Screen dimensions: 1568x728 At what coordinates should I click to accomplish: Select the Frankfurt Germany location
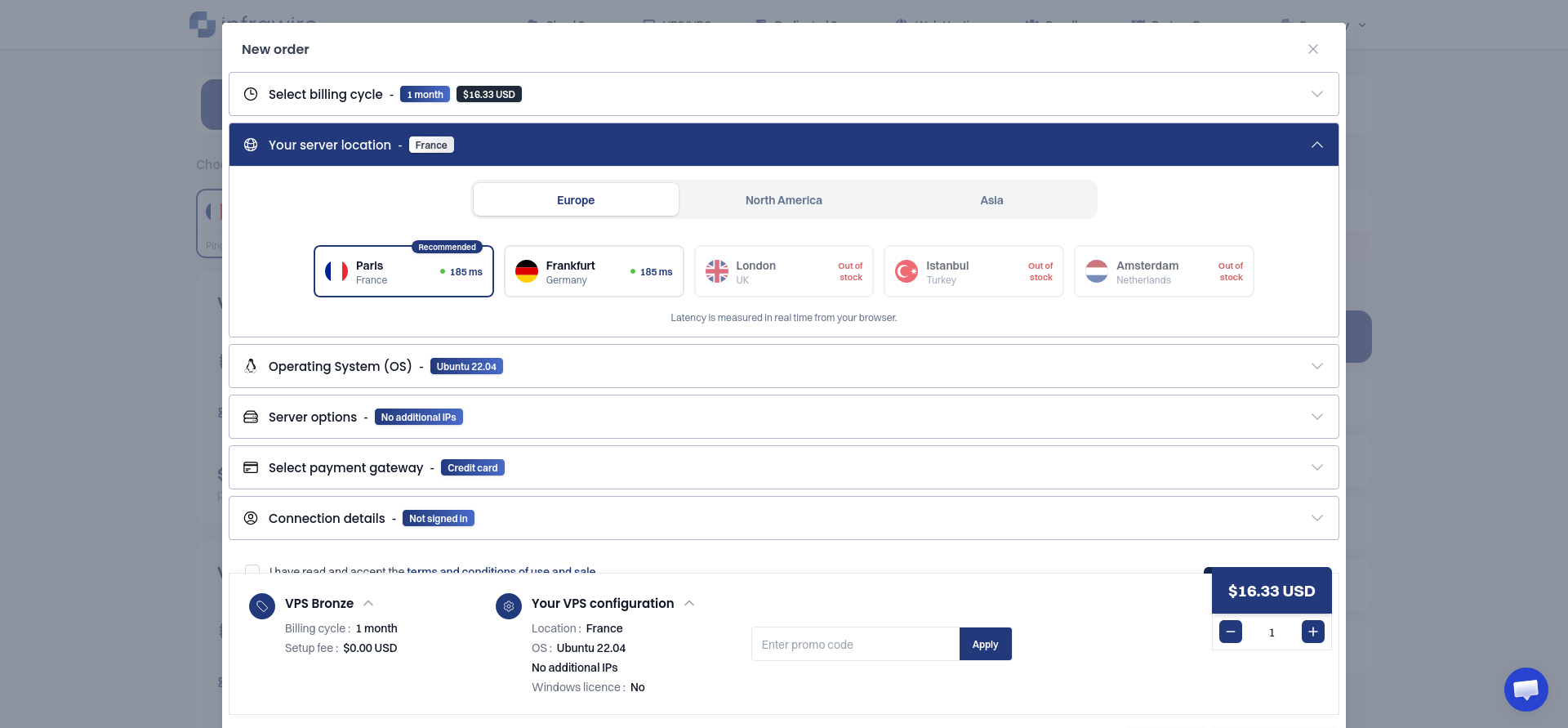pos(594,271)
